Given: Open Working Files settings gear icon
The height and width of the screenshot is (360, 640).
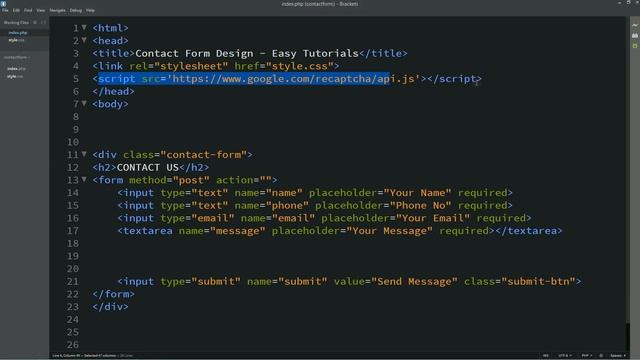Looking at the screenshot, I should point(35,22).
